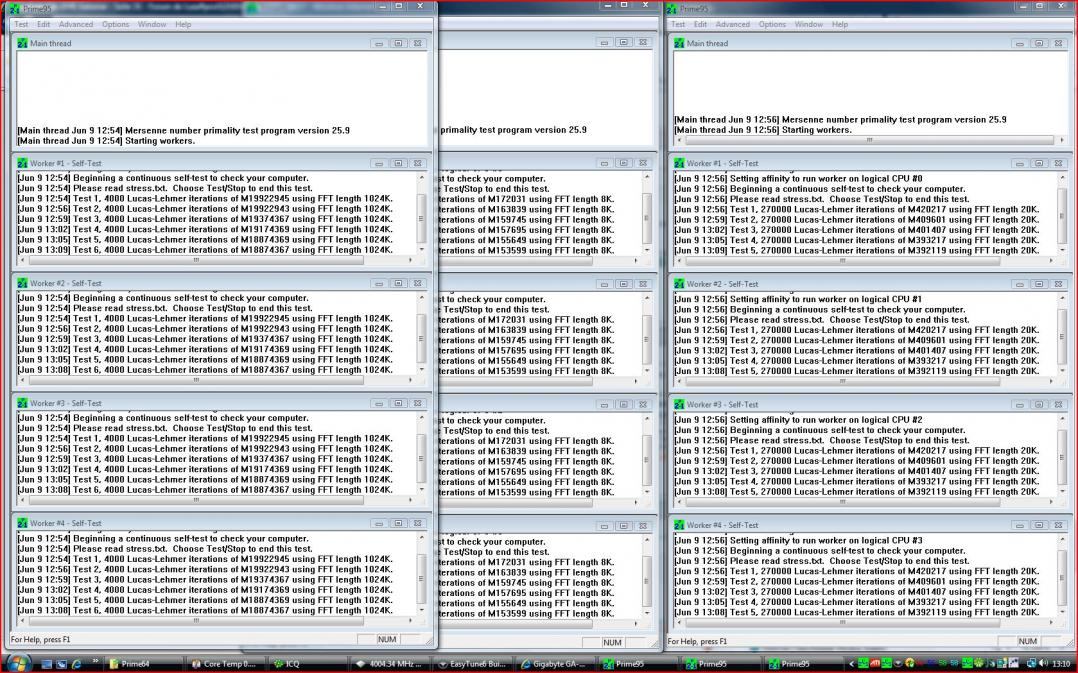Open the Windows Start button
The image size is (1078, 673).
click(19, 663)
